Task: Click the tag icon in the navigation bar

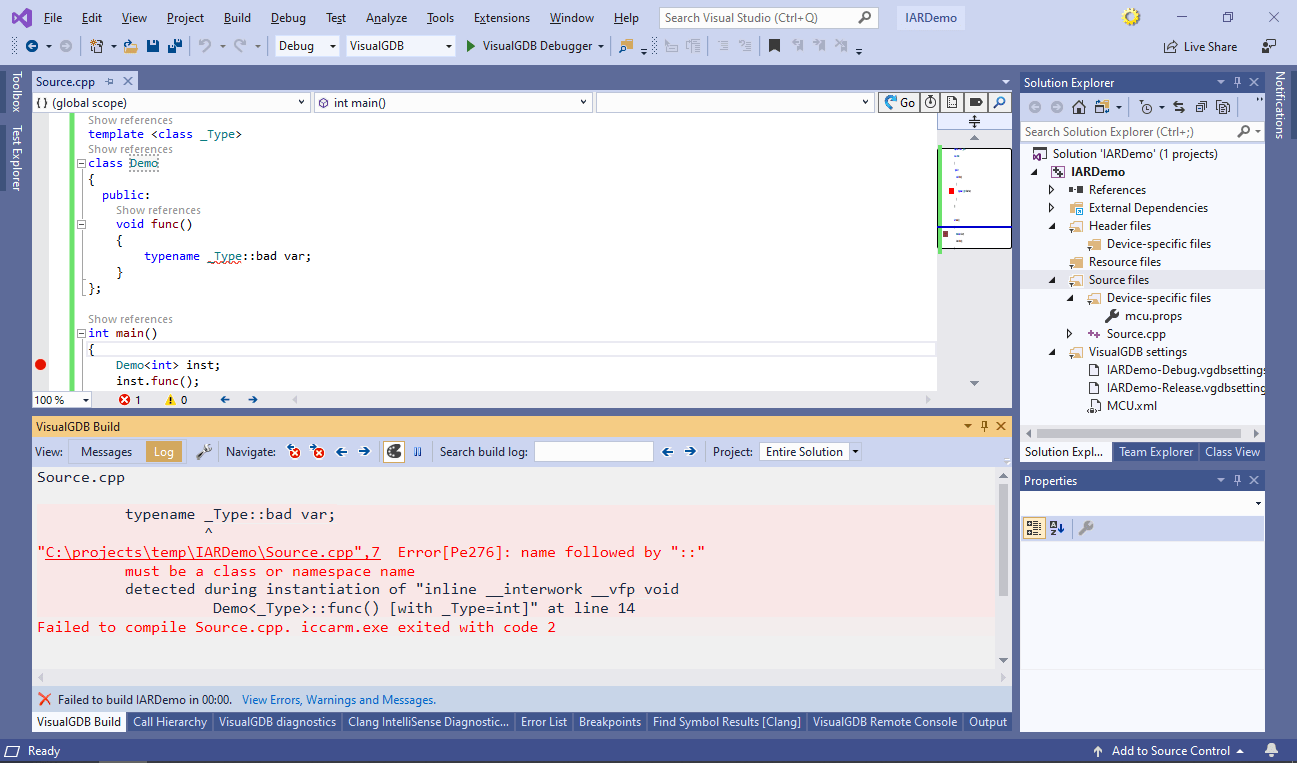Action: point(975,102)
